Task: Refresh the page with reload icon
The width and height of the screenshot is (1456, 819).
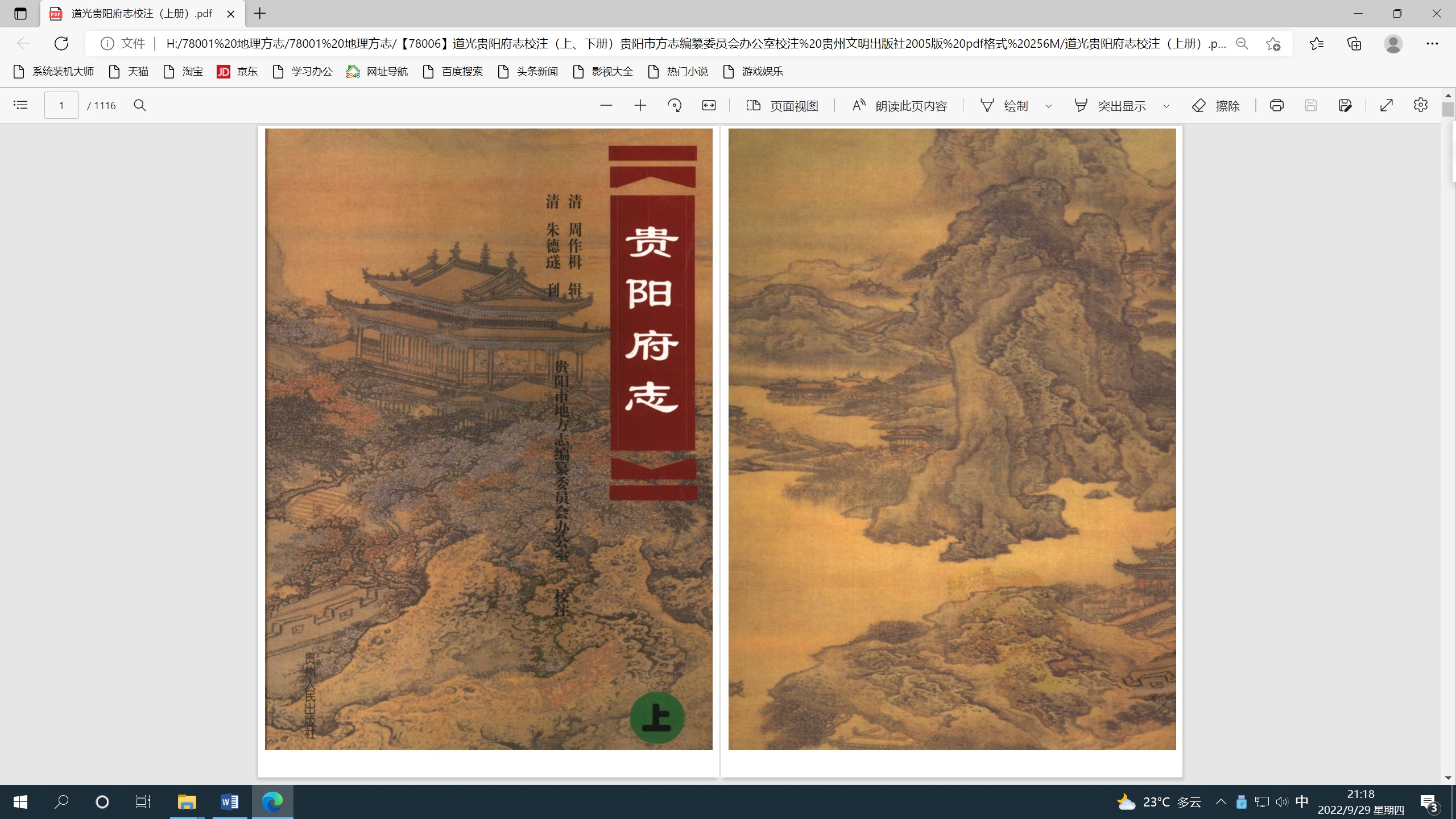Action: coord(61,43)
